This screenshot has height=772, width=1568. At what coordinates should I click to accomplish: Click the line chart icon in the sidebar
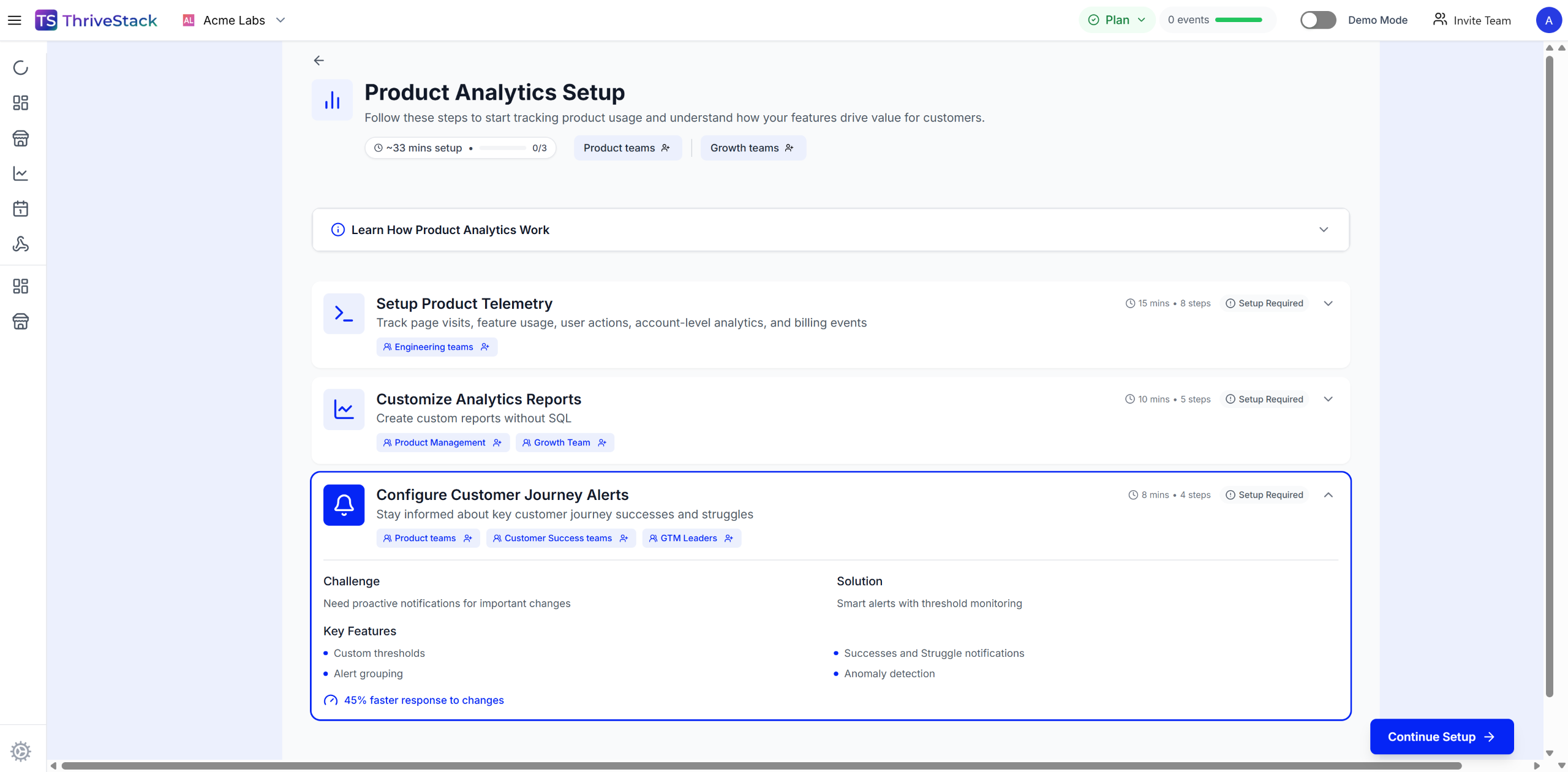pos(21,174)
